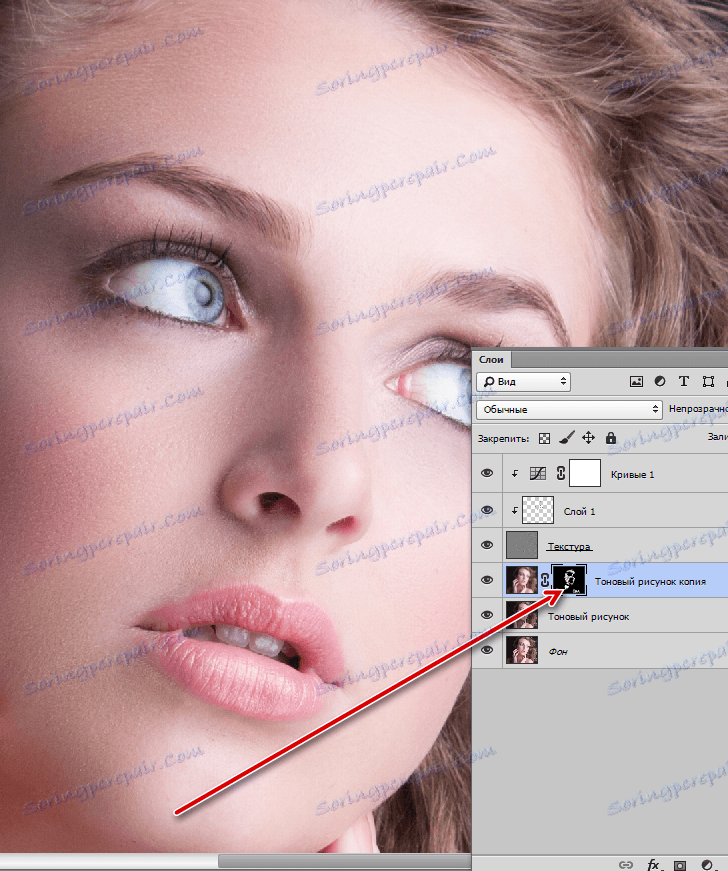Hide the Тоновый рисунок layer
The image size is (728, 871).
coord(487,615)
